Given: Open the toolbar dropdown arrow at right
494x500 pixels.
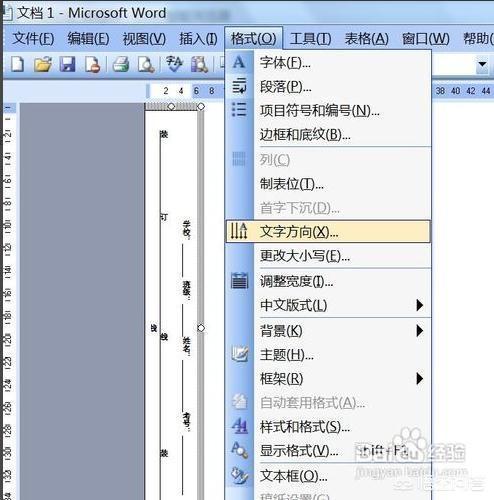Looking at the screenshot, I should tap(482, 64).
